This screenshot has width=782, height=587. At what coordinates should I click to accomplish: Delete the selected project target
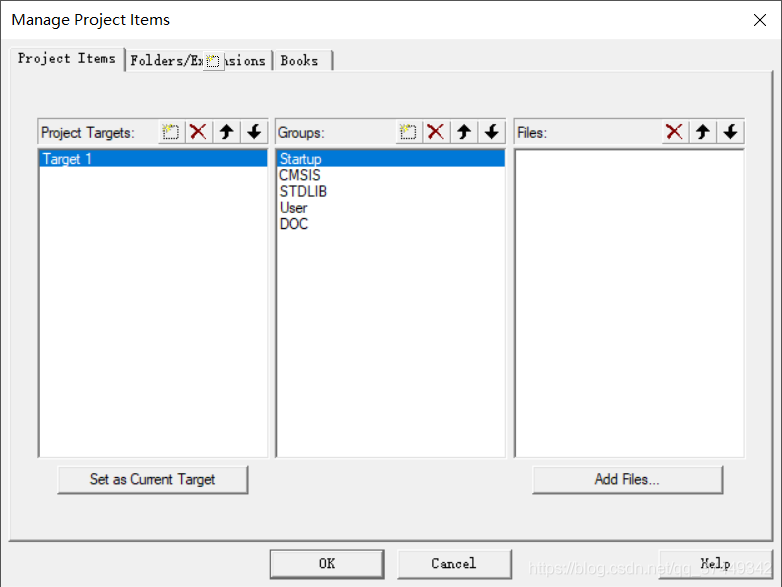point(198,132)
